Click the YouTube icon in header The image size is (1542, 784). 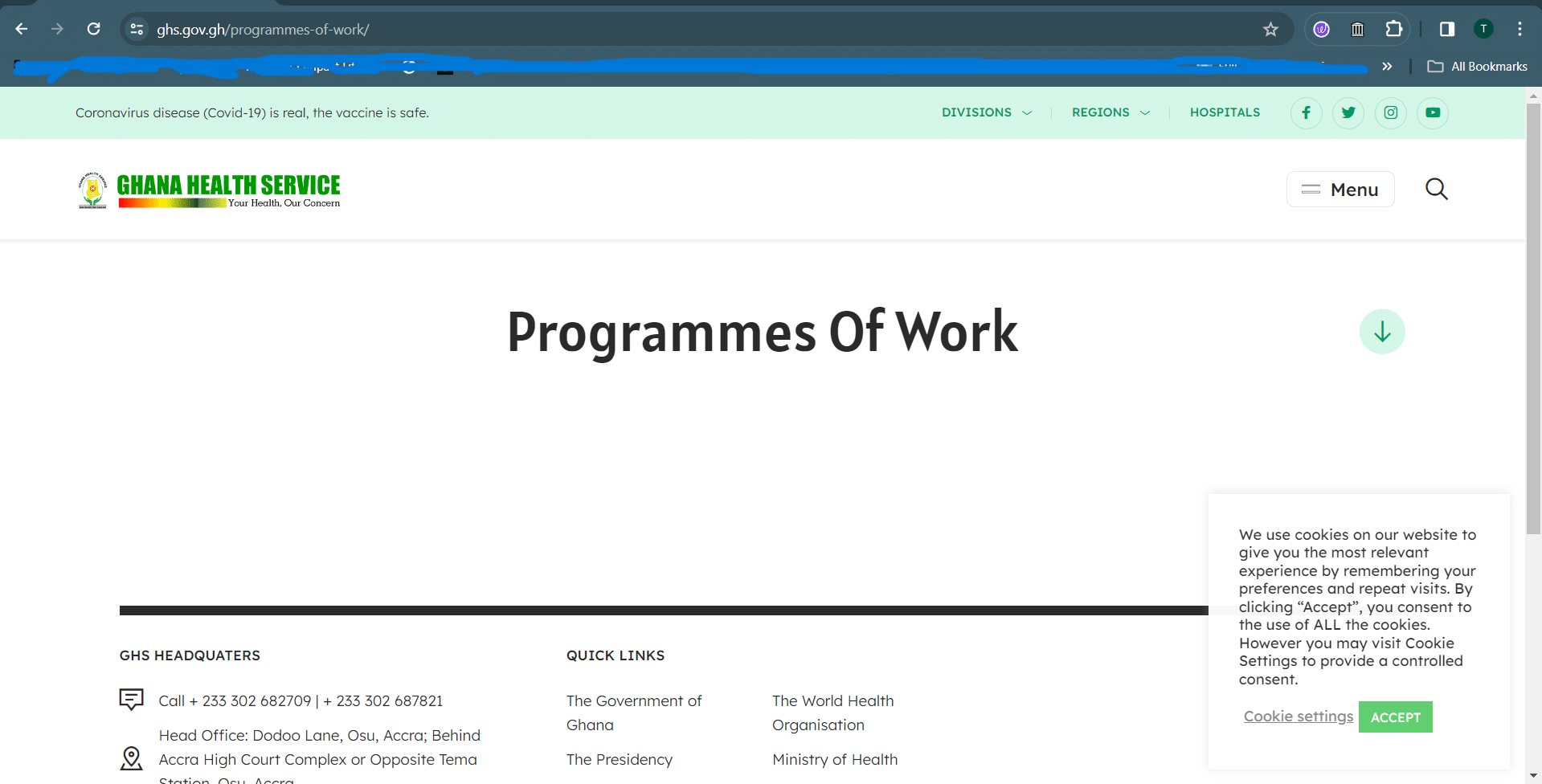[1432, 112]
